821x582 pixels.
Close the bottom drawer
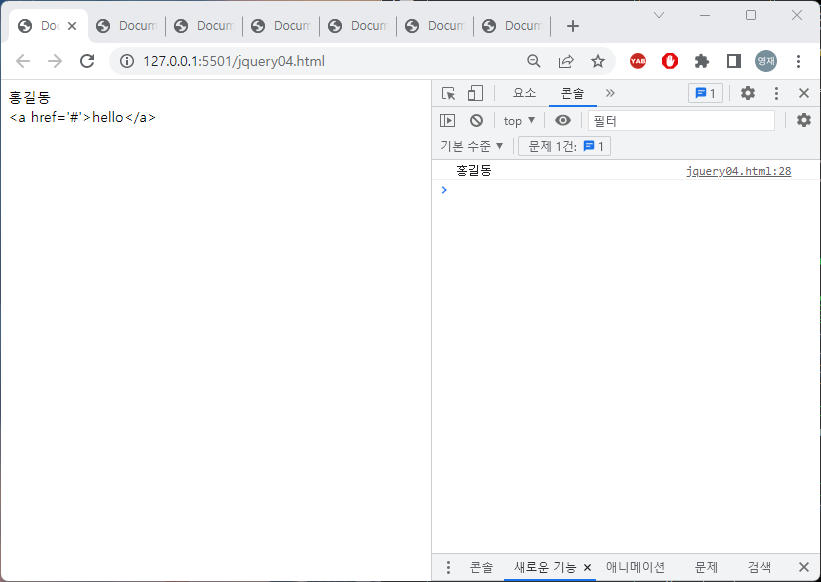(804, 567)
